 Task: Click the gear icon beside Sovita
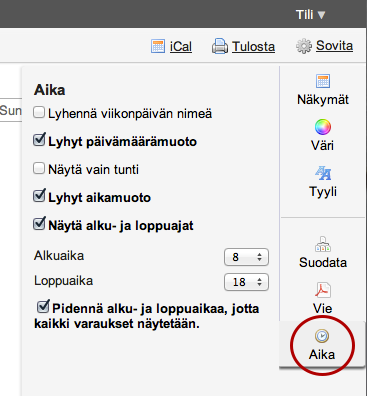[304, 46]
